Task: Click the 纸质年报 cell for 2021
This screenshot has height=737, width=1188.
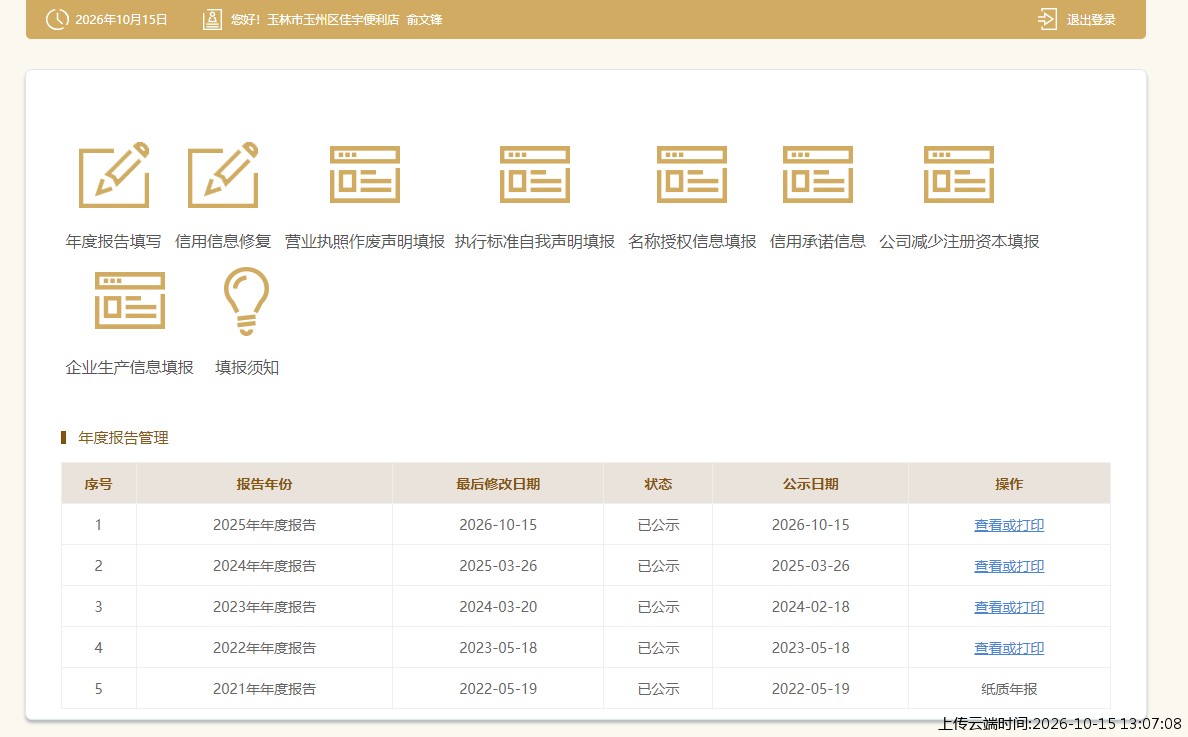Action: tap(1008, 689)
